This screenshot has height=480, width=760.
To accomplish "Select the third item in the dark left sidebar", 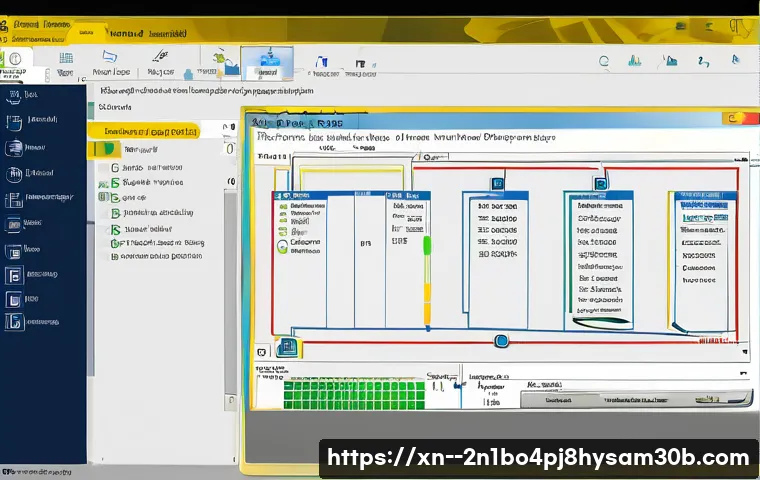I will coord(14,148).
